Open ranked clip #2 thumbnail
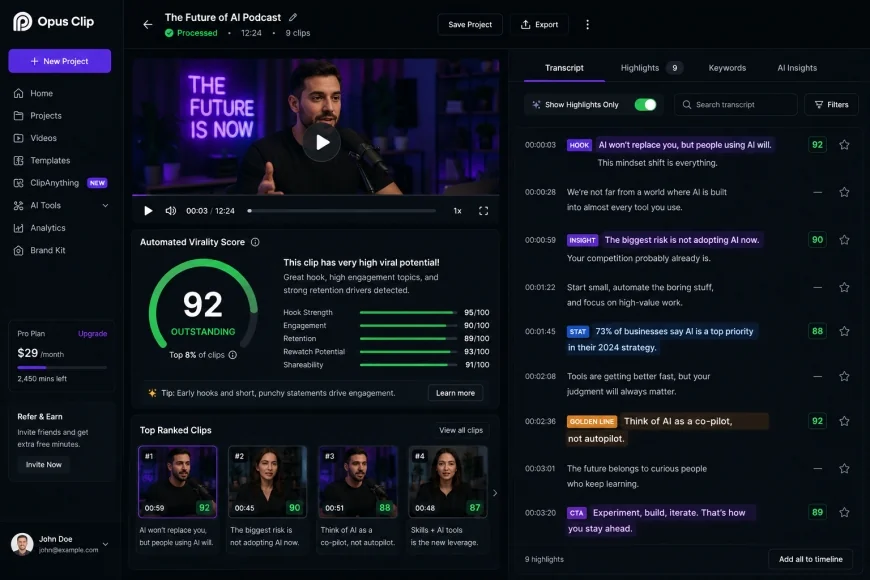This screenshot has width=870, height=580. tap(267, 482)
